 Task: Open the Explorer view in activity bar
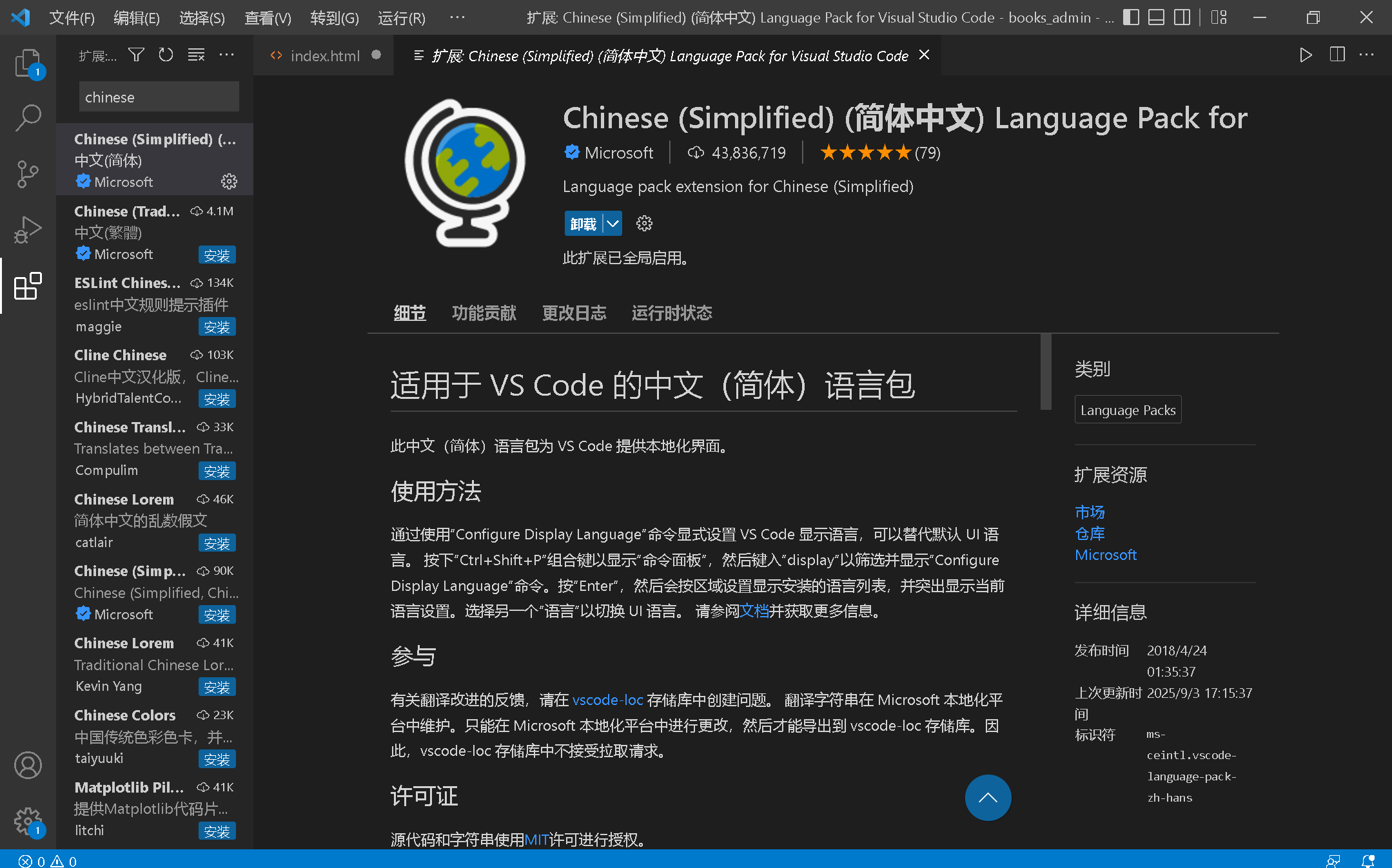pyautogui.click(x=28, y=64)
